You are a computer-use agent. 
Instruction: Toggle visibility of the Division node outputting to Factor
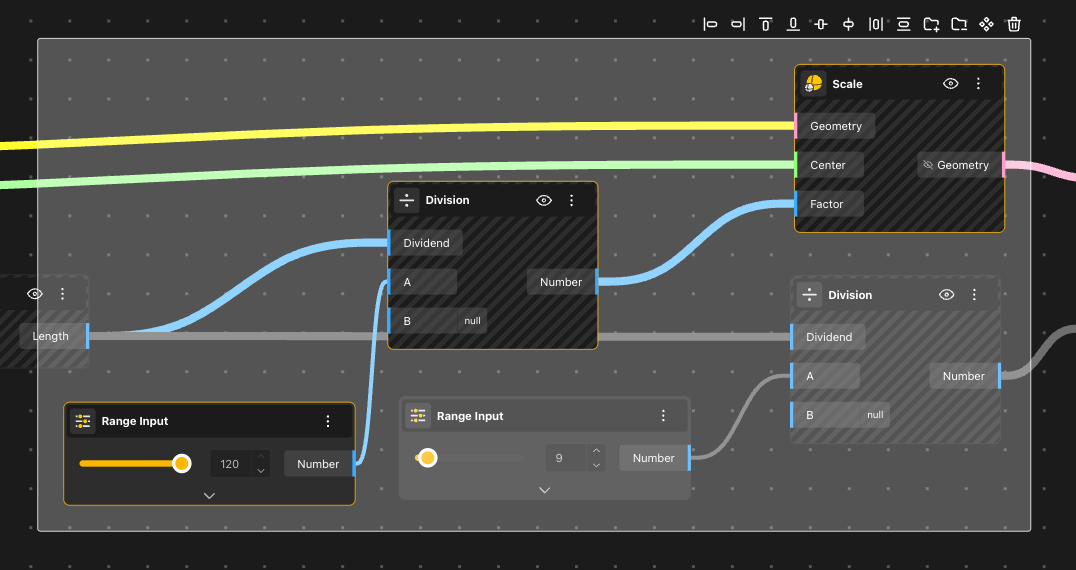tap(544, 200)
